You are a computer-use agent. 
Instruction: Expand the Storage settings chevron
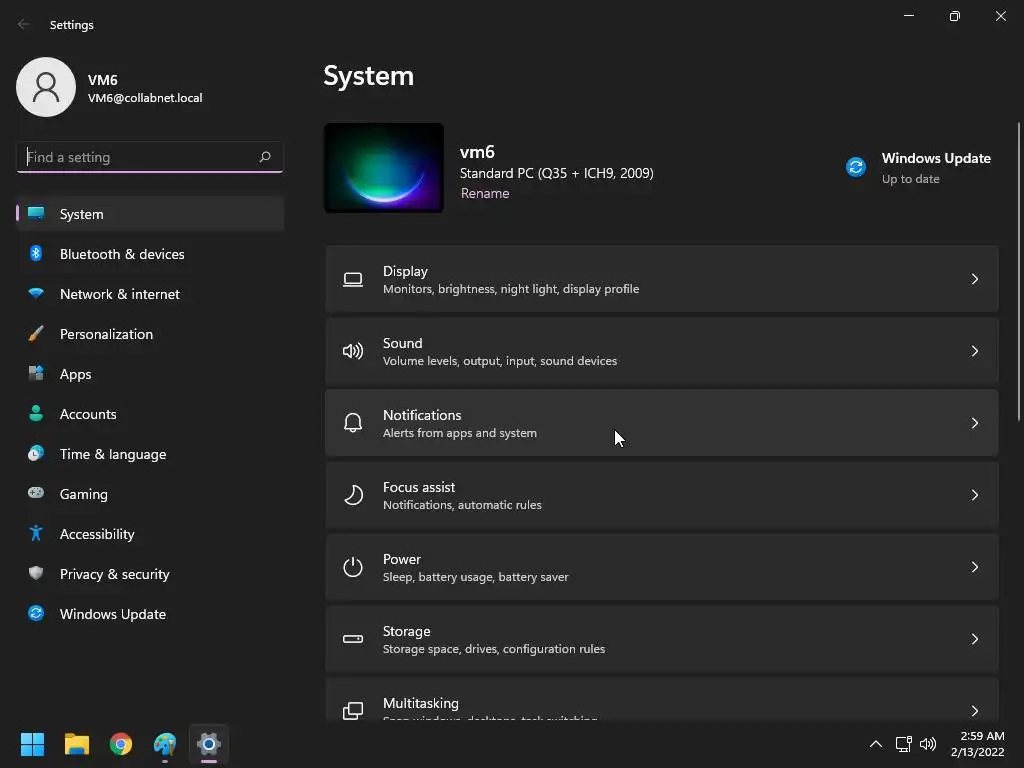pos(974,639)
